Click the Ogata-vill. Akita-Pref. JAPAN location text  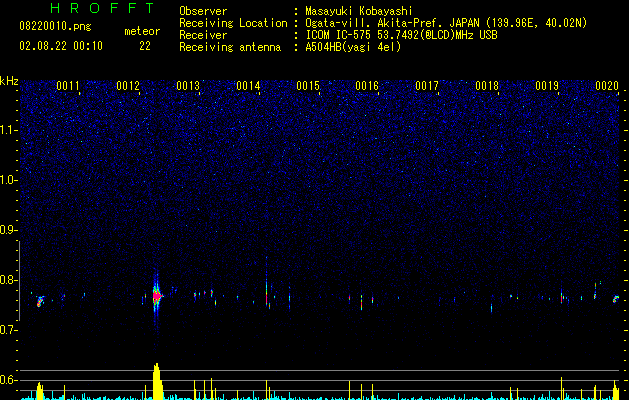click(446, 23)
